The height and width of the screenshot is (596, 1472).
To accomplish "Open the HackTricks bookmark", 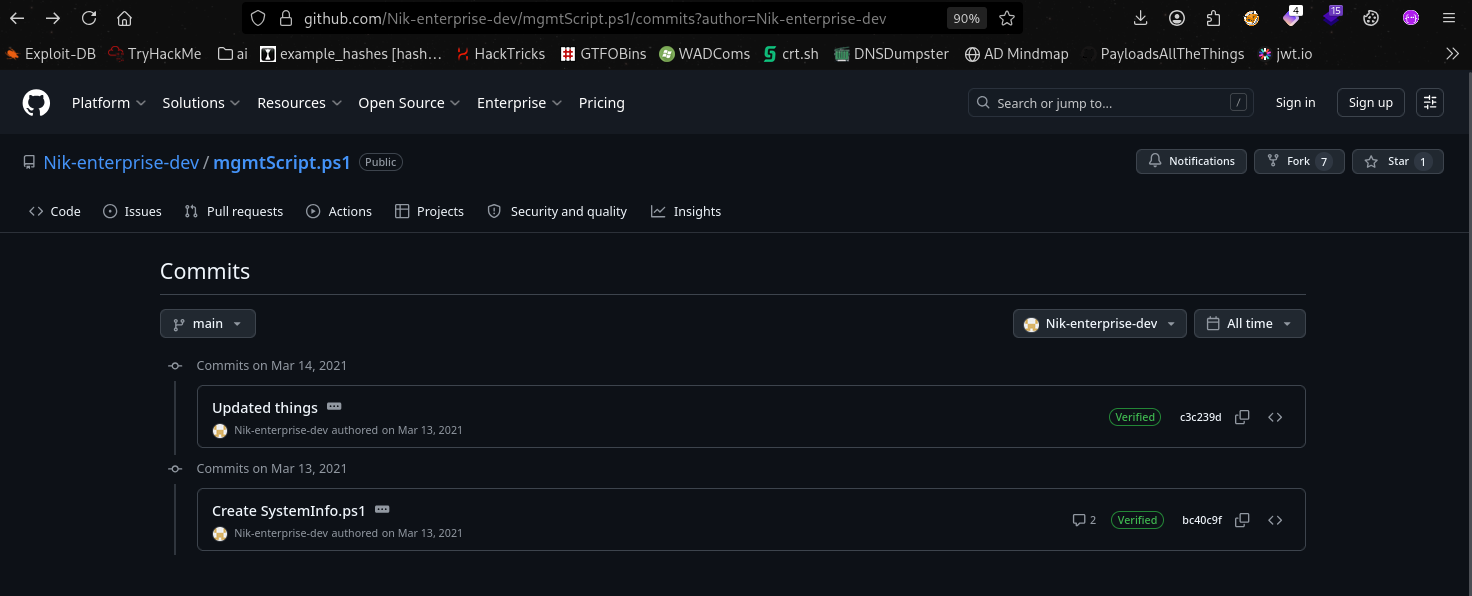I will click(x=500, y=54).
